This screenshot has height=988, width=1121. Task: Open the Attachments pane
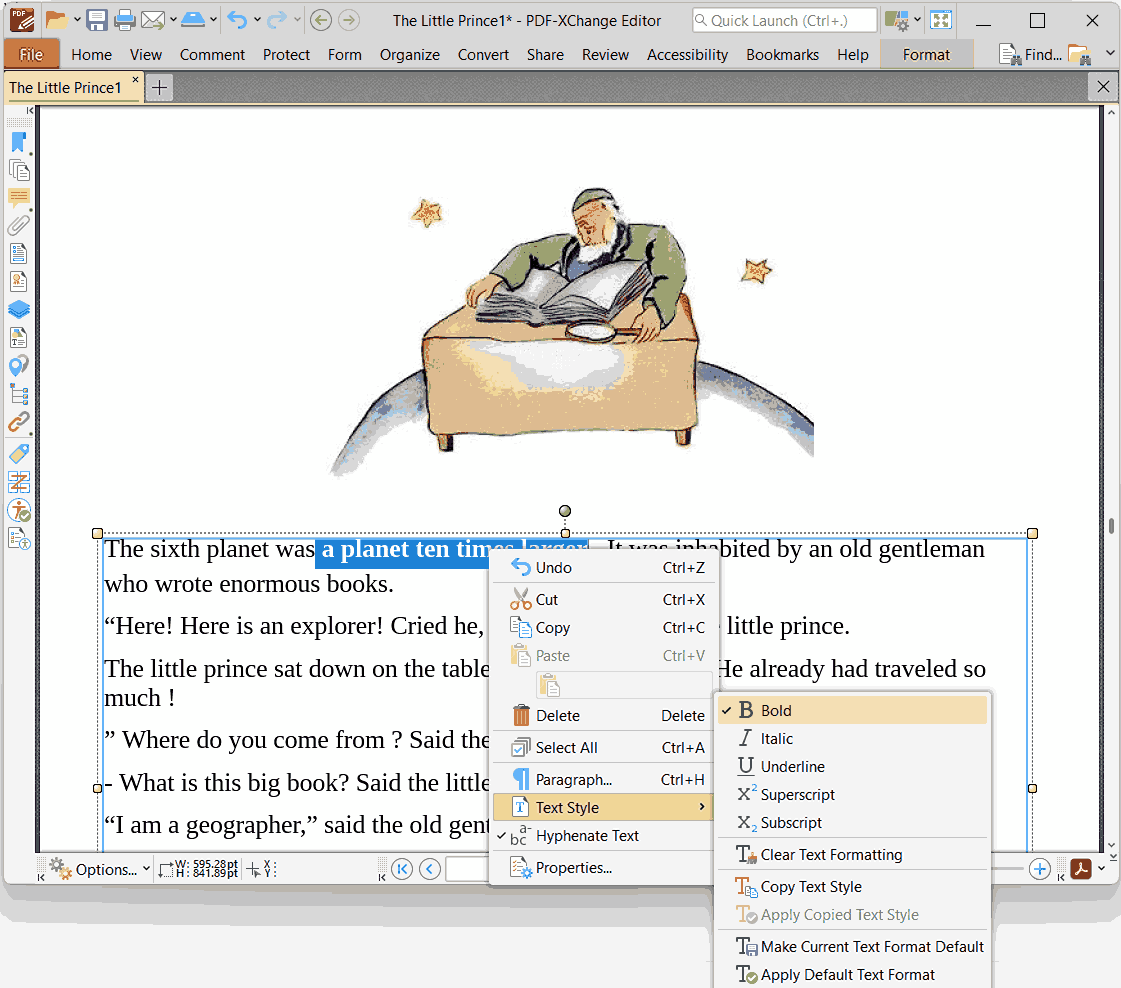(x=19, y=225)
